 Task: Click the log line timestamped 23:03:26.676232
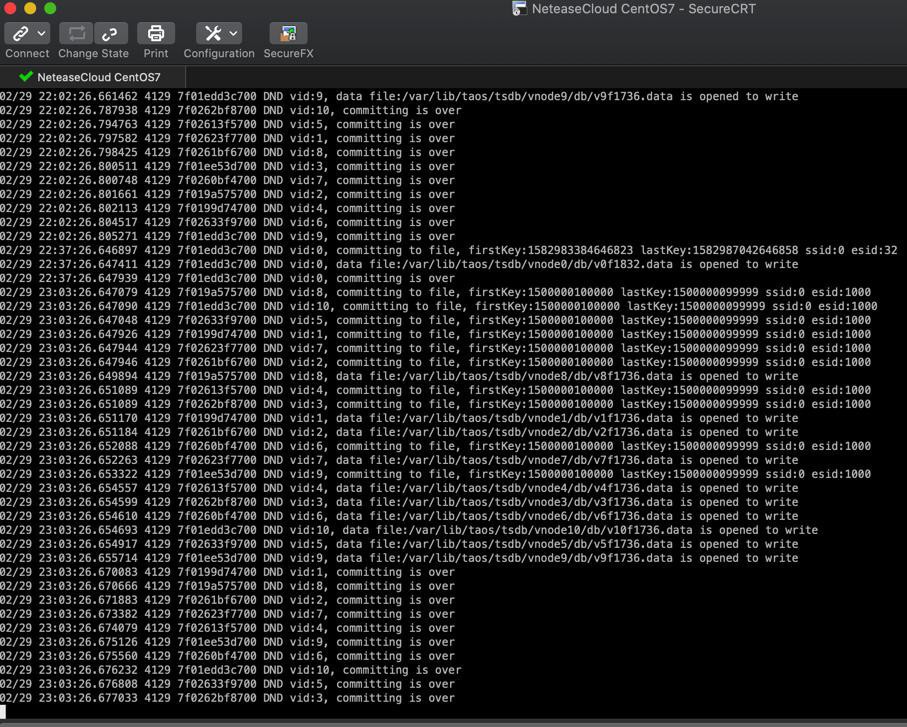tap(231, 670)
